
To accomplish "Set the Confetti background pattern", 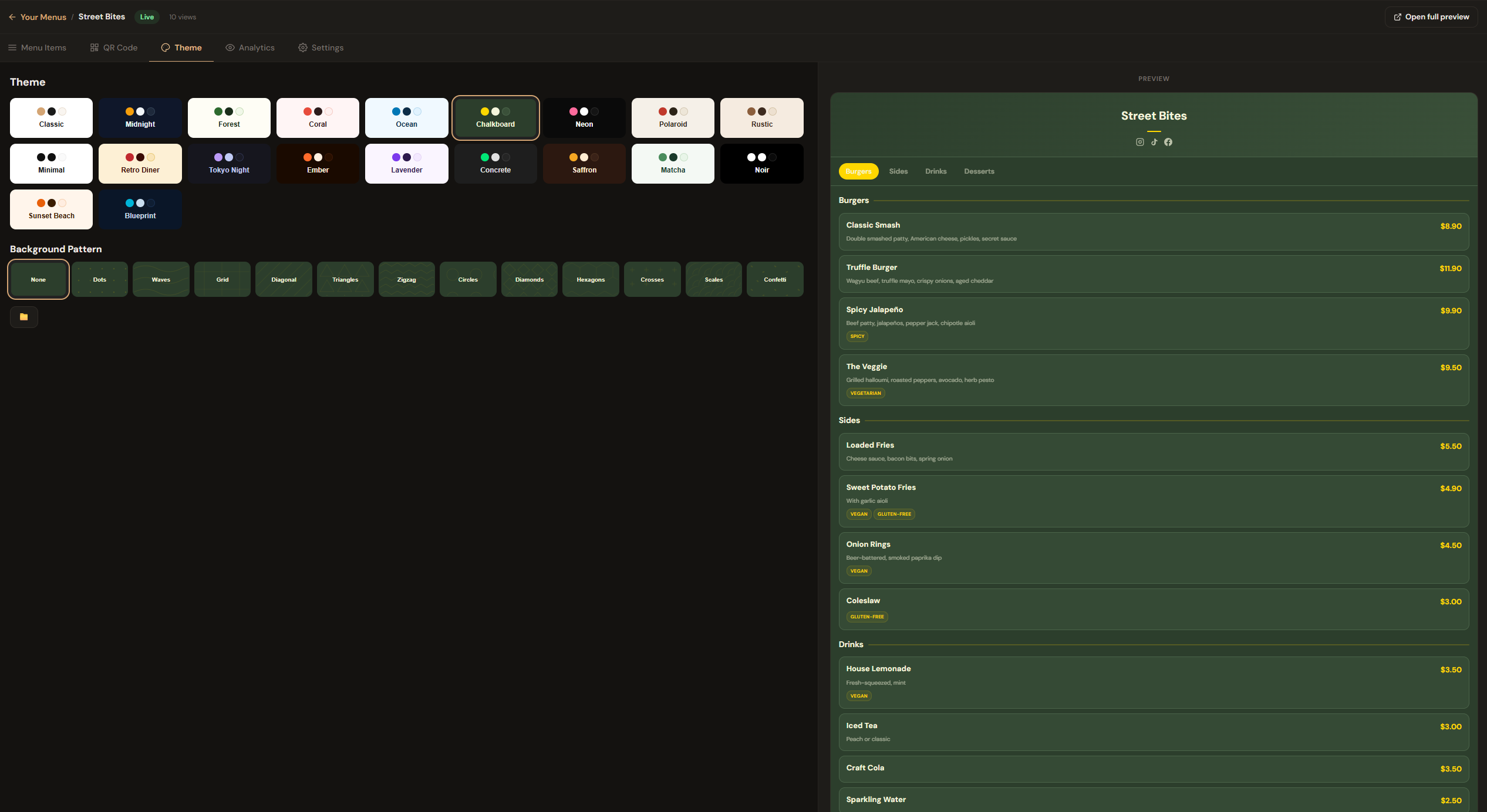I will tap(775, 279).
